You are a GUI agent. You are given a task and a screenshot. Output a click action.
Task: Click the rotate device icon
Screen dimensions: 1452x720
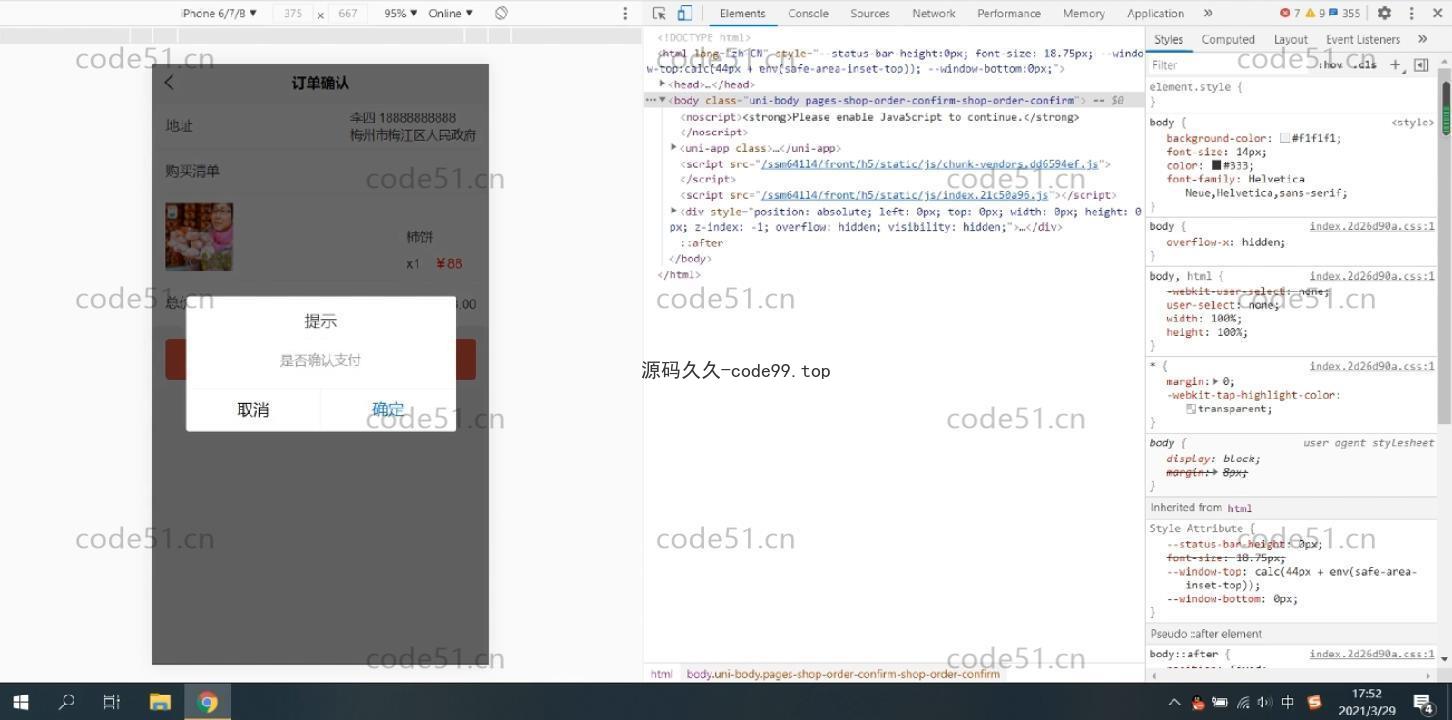pos(501,13)
